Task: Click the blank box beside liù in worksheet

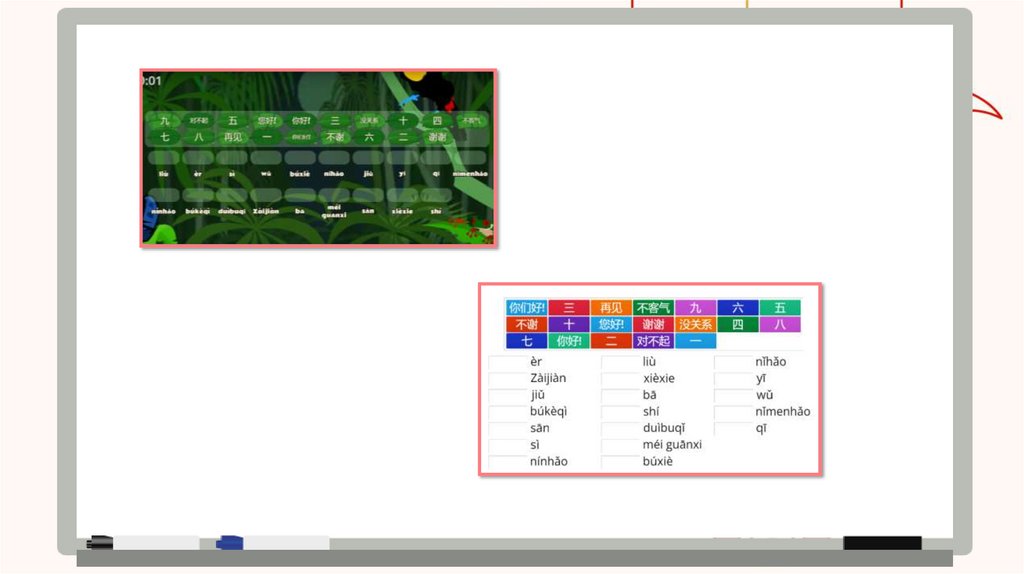Action: tap(620, 362)
